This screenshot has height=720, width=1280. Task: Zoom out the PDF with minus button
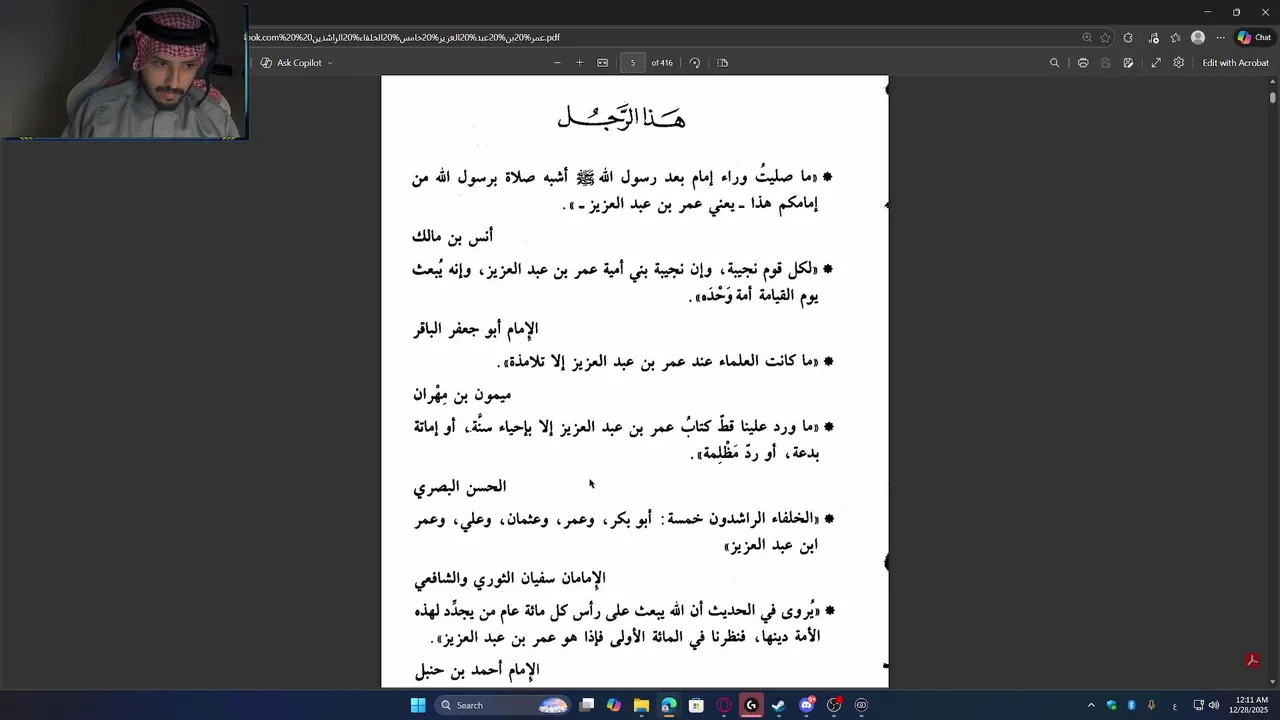coord(557,63)
